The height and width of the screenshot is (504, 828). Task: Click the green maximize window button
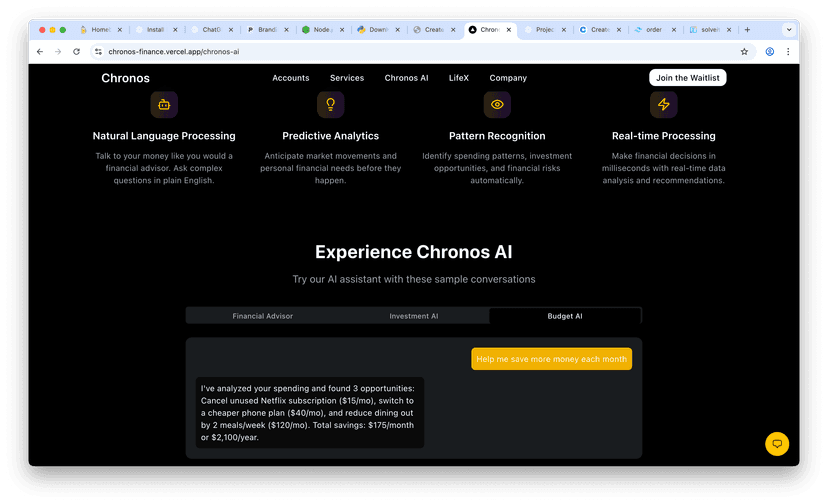click(x=63, y=30)
